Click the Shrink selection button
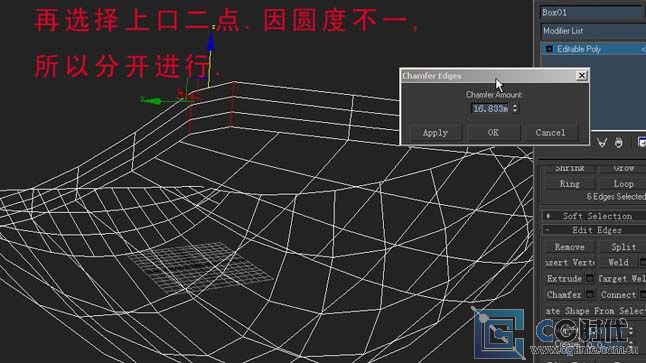The width and height of the screenshot is (646, 363). pyautogui.click(x=569, y=168)
